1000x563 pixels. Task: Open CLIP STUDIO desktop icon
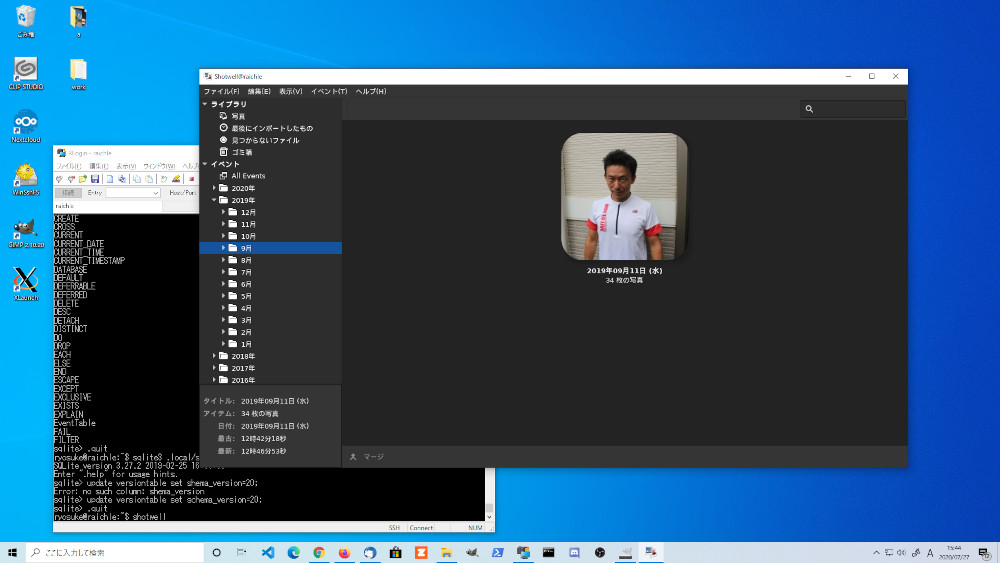pos(26,73)
